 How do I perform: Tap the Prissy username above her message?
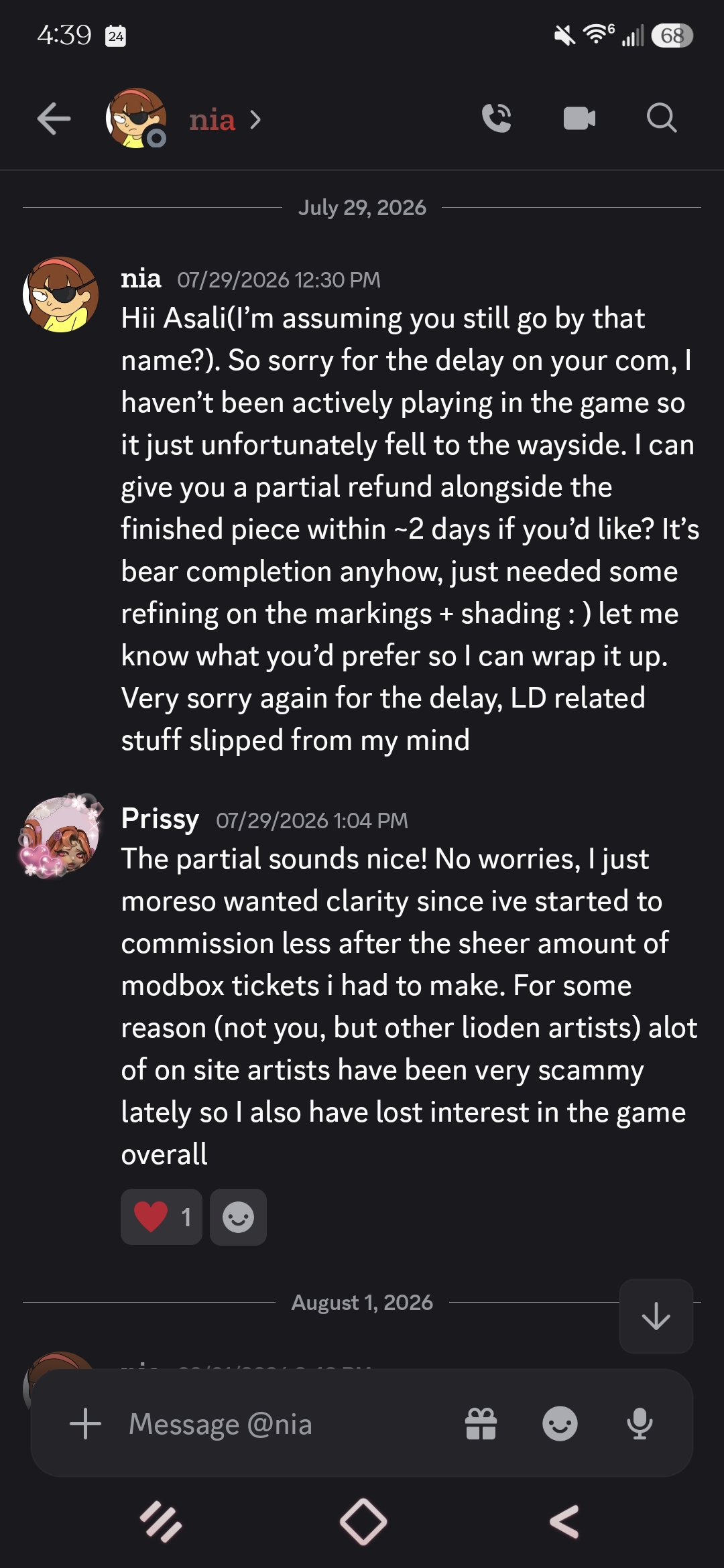point(160,819)
